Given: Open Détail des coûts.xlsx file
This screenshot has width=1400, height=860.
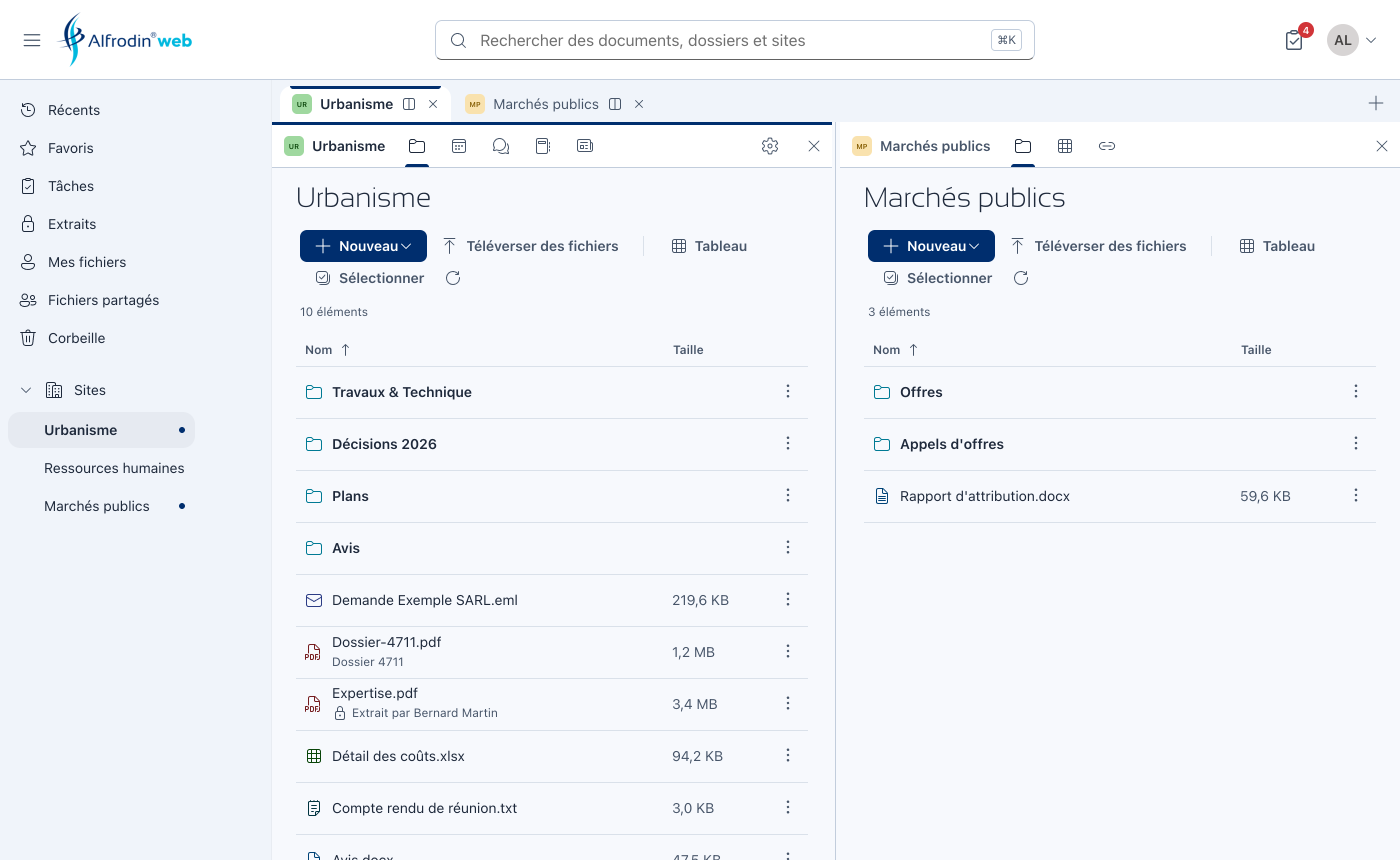Looking at the screenshot, I should (398, 756).
